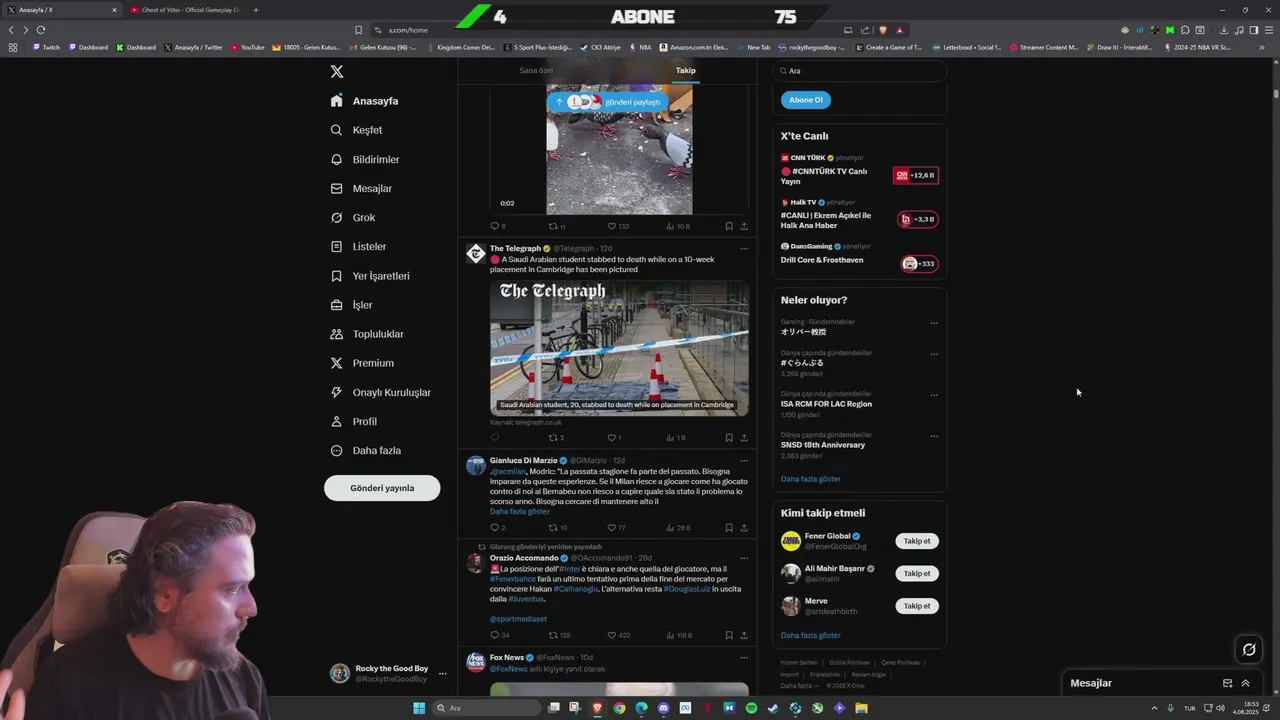
Task: Open account menu dots beside Rocky the Good Boy
Action: (442, 674)
